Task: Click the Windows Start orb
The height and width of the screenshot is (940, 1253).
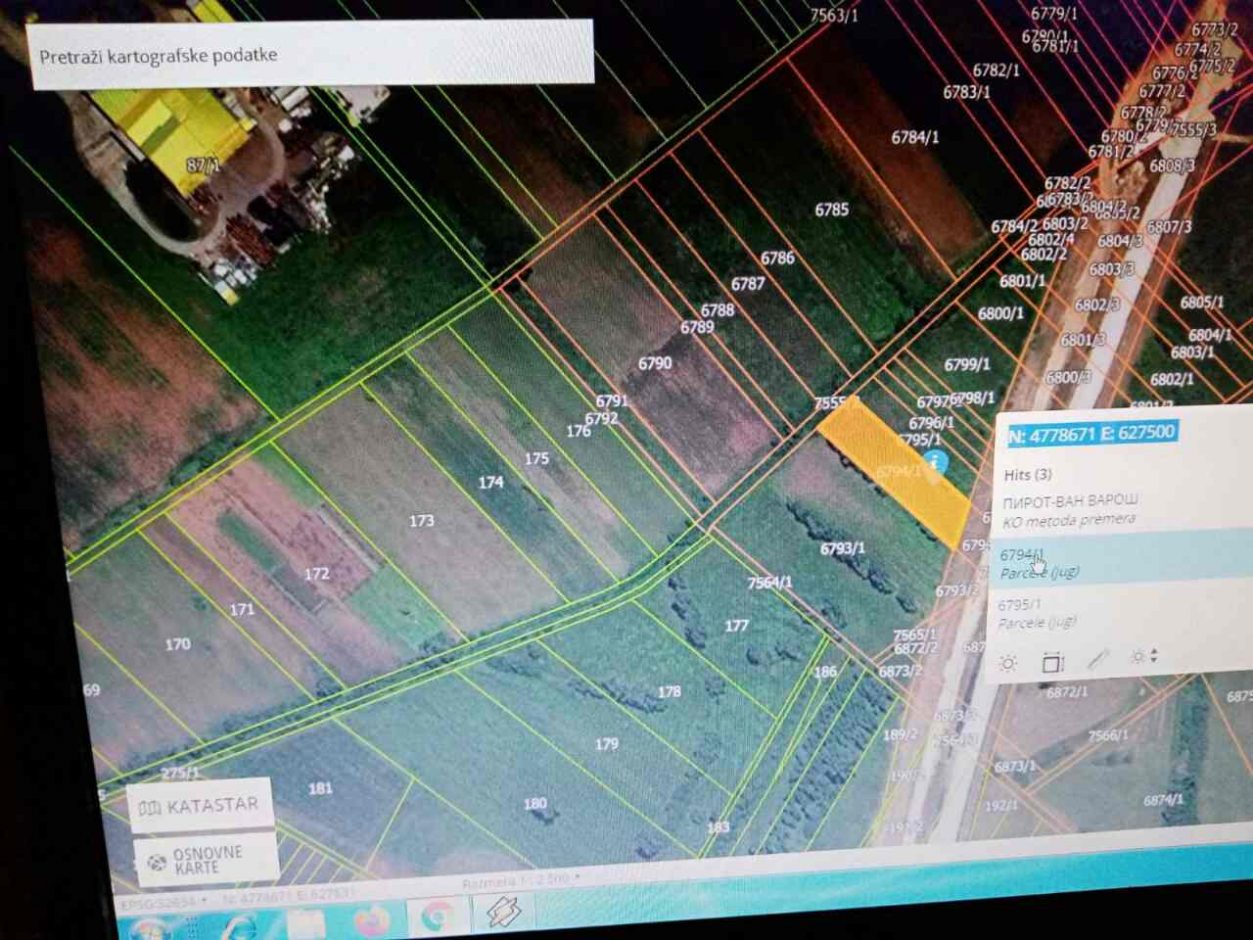Action: click(x=150, y=928)
